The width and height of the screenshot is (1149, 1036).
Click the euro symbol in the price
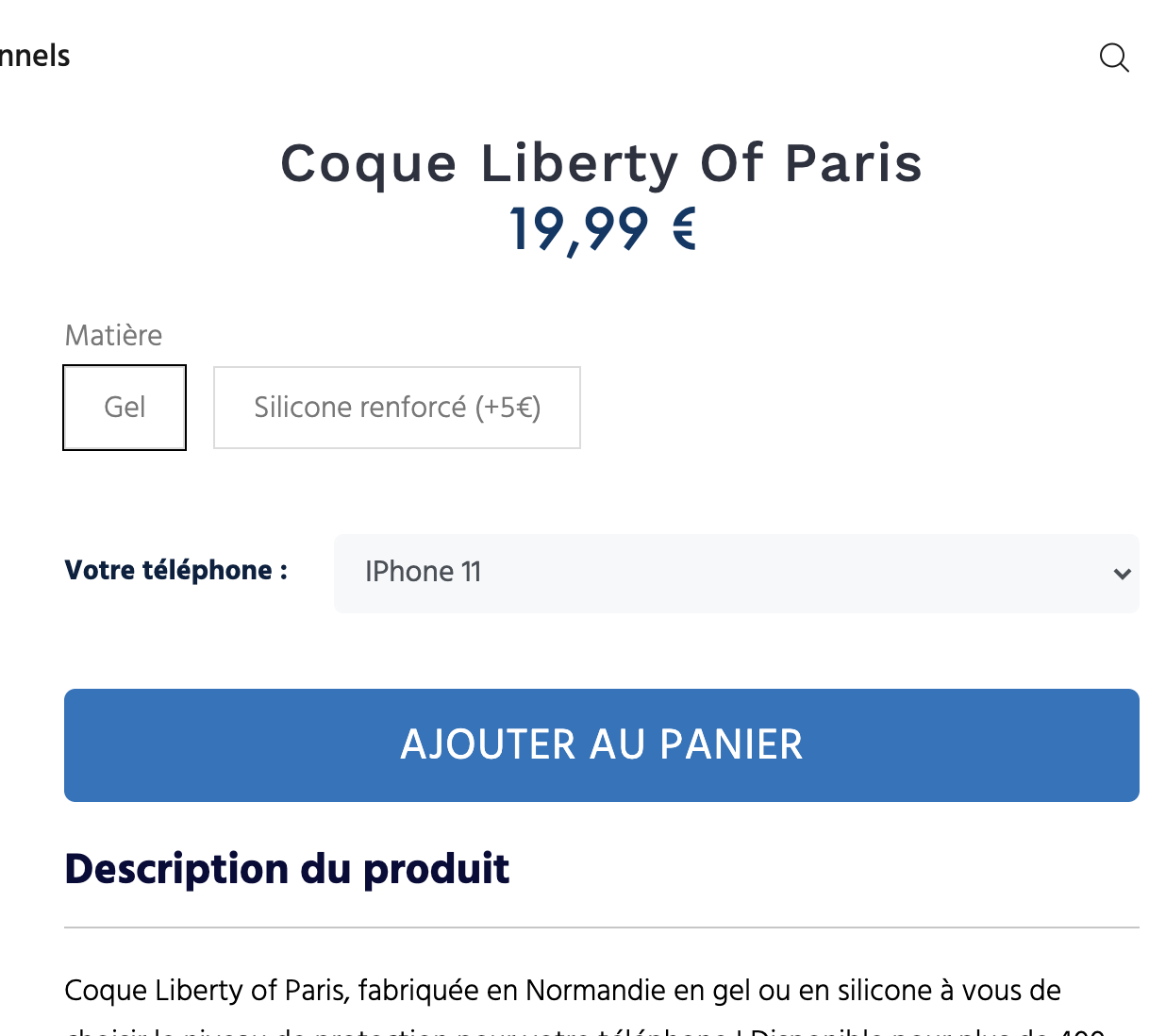[x=684, y=229]
